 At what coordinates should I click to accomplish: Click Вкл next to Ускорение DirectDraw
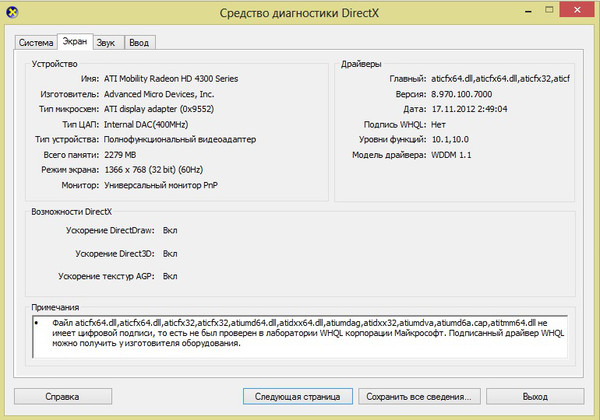pyautogui.click(x=170, y=230)
